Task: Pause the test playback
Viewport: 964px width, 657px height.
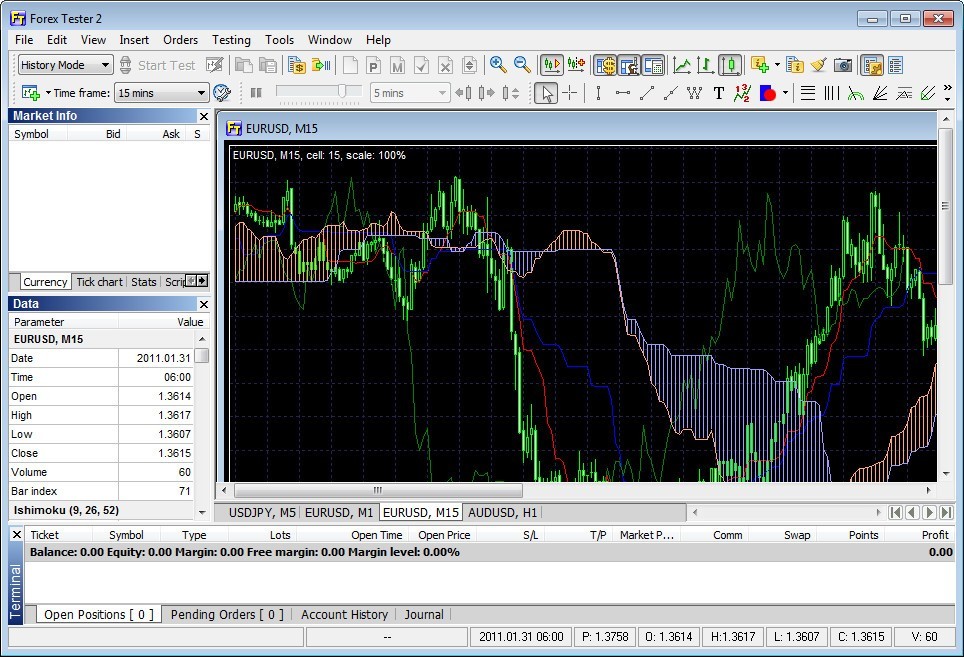Action: click(256, 92)
